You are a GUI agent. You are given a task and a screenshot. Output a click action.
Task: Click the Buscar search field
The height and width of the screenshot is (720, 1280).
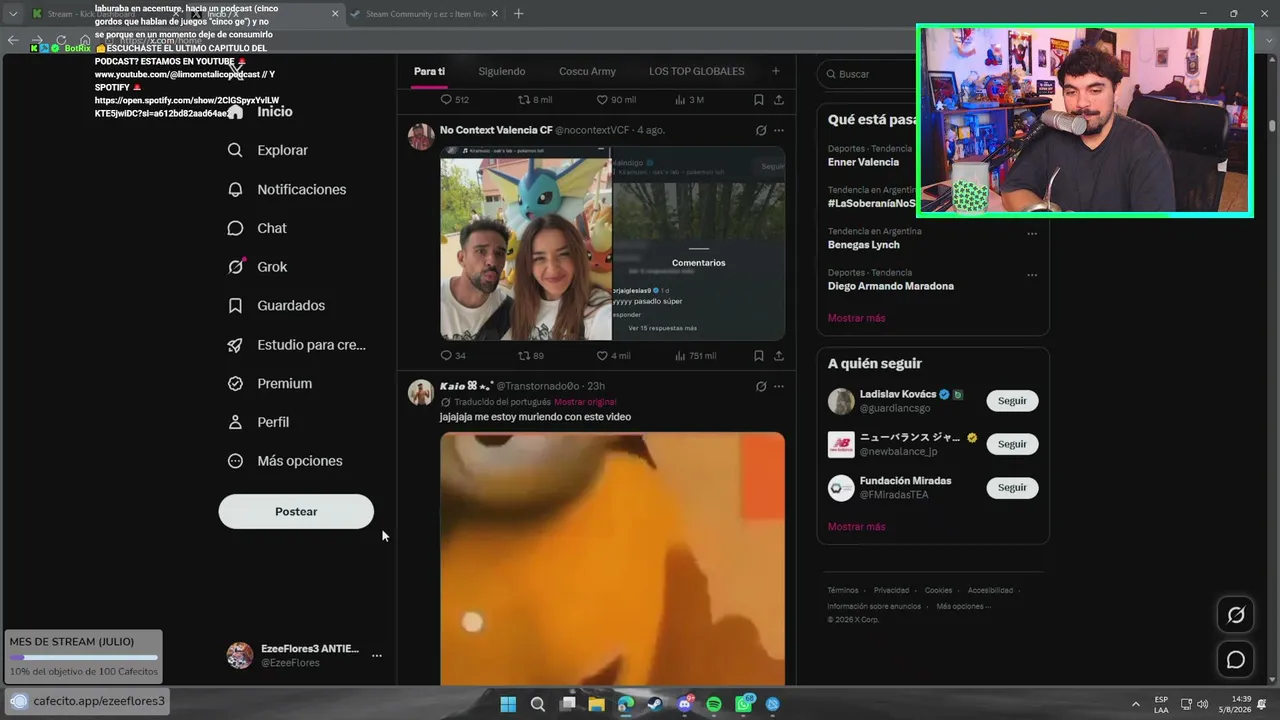click(x=866, y=74)
